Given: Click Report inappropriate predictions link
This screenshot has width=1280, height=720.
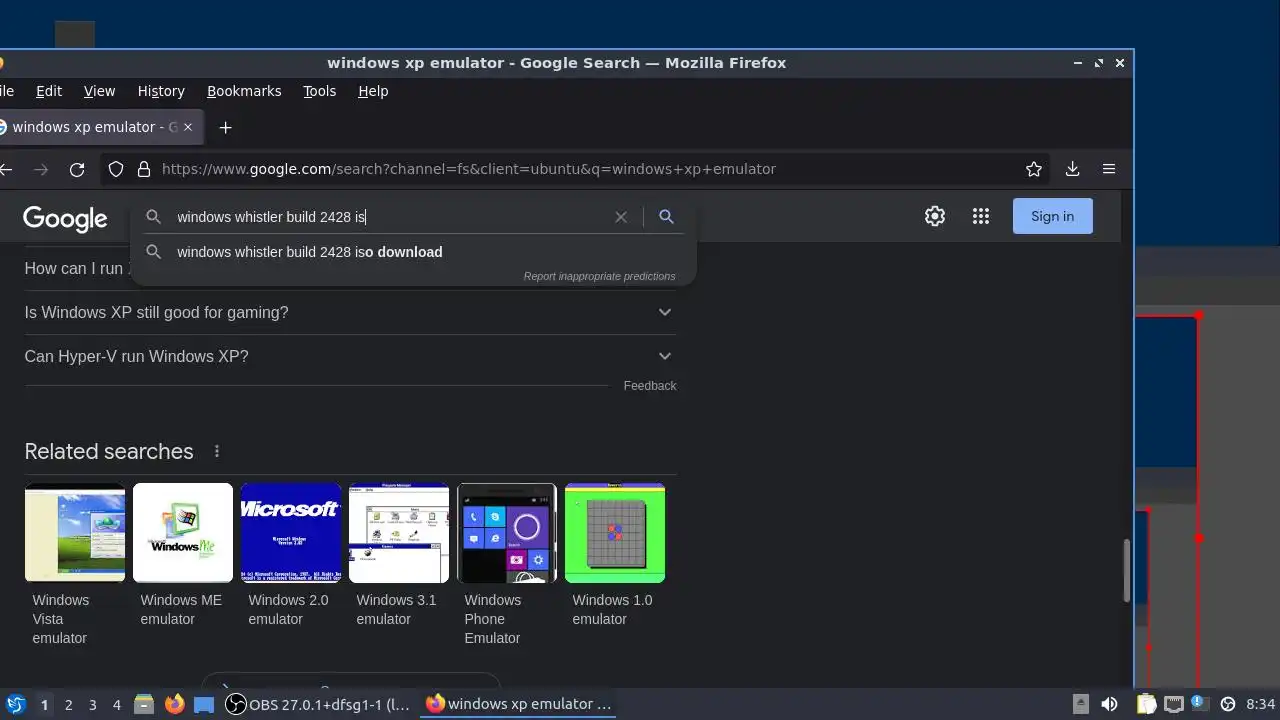Looking at the screenshot, I should [x=599, y=276].
